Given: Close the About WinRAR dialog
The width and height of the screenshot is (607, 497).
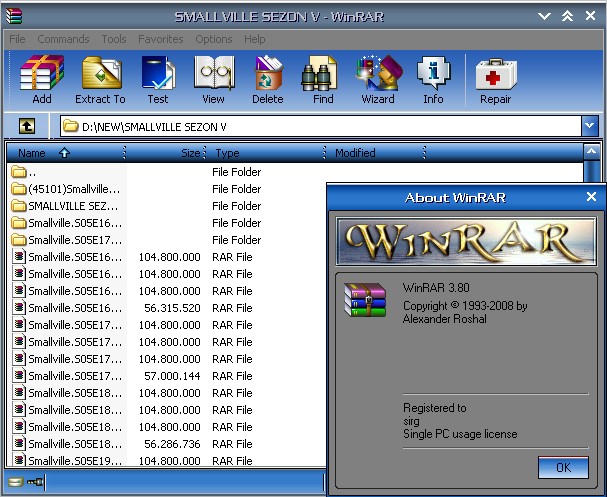Looking at the screenshot, I should (591, 197).
